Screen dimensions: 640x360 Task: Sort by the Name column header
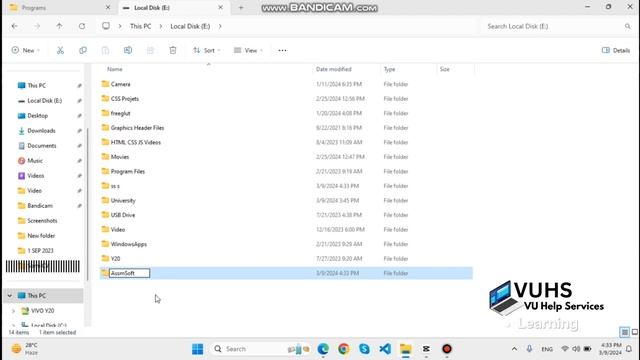[x=115, y=69]
